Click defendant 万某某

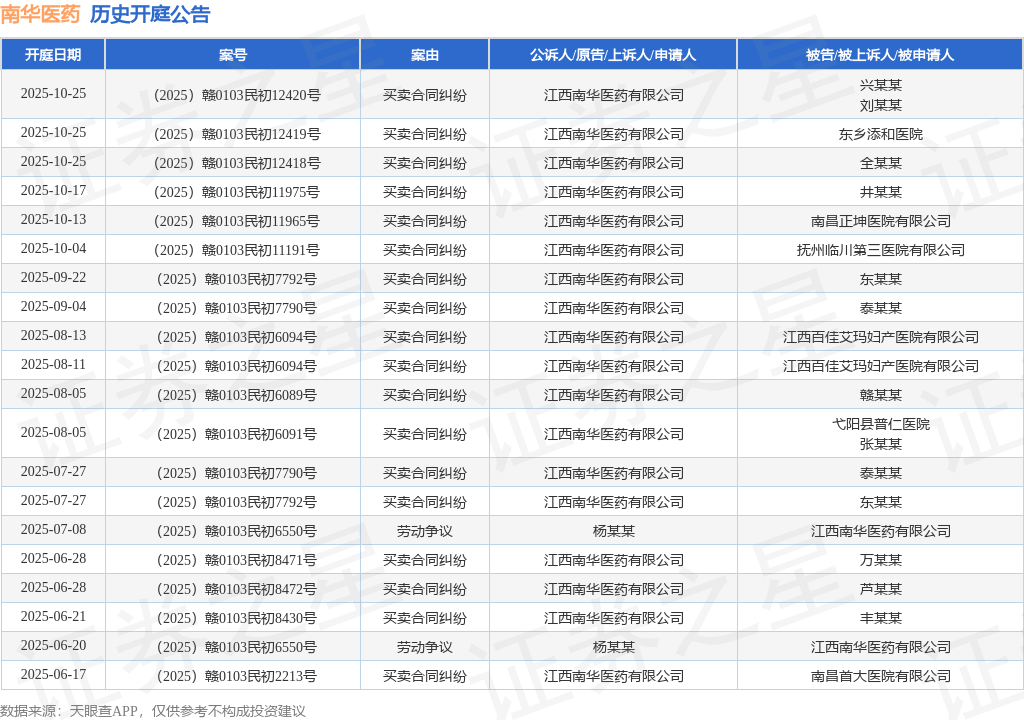point(880,560)
